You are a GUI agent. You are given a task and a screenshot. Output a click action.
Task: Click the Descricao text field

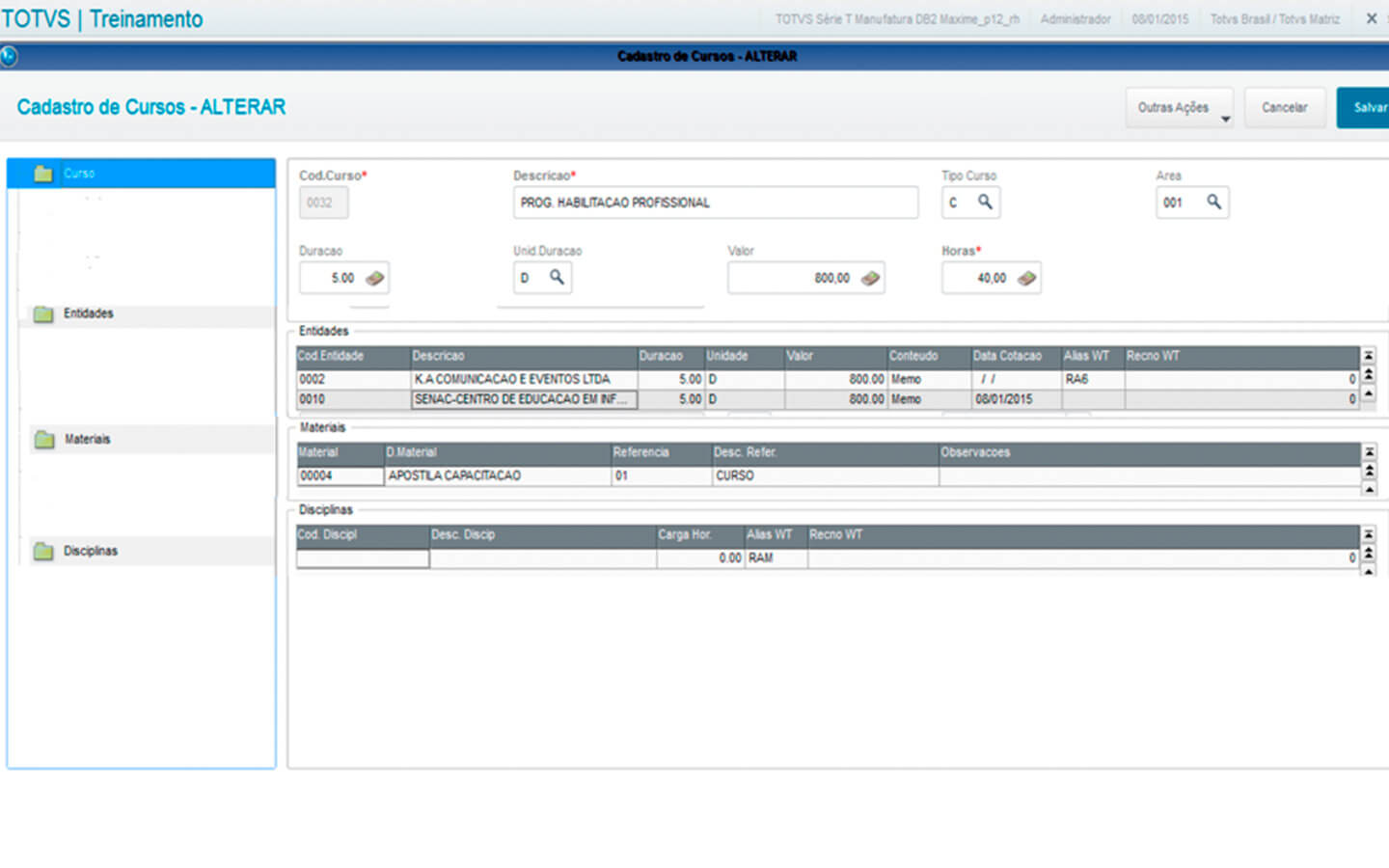coord(715,203)
